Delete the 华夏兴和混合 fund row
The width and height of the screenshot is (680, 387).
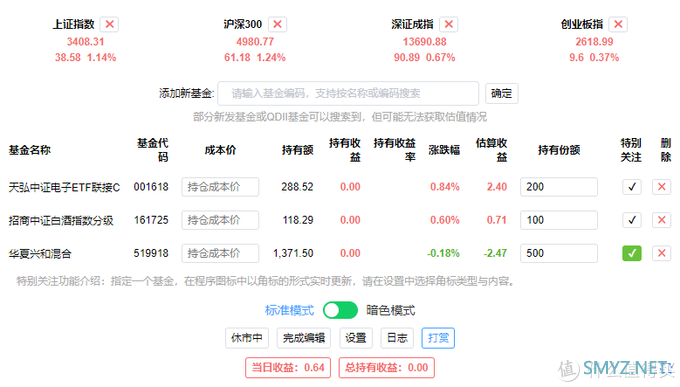click(661, 253)
